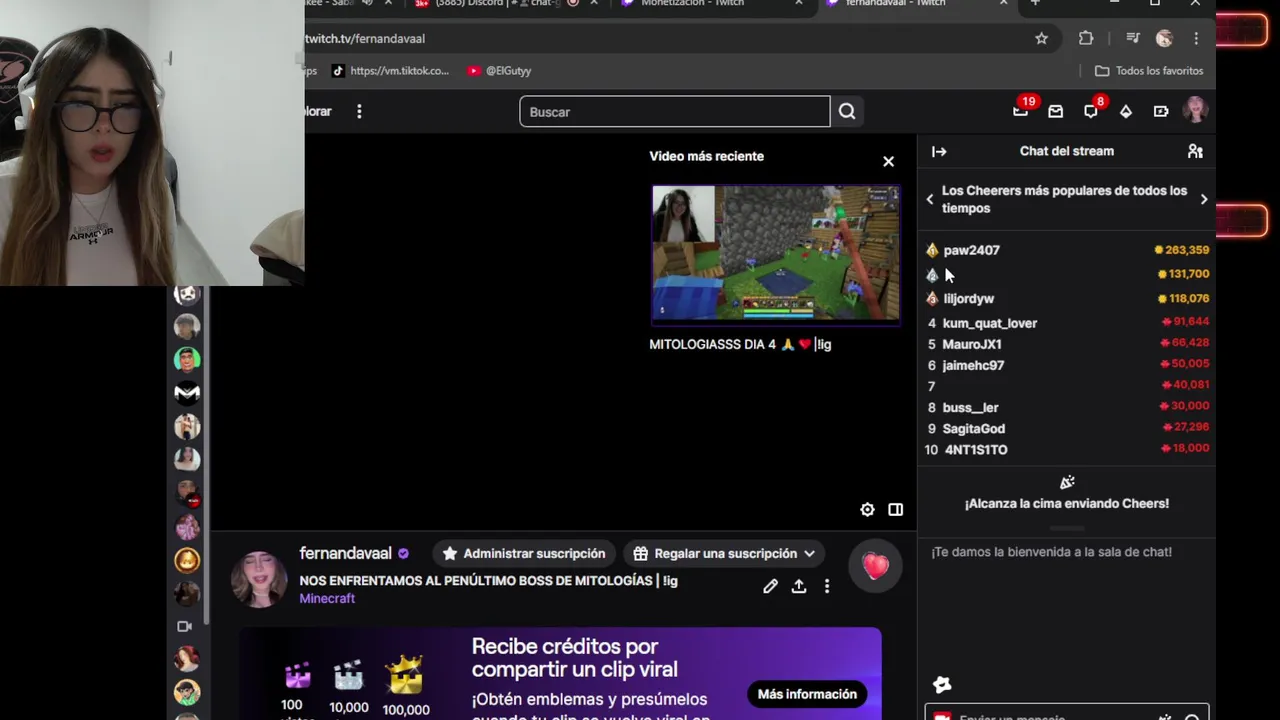The image size is (1280, 720).
Task: Click the ad-free Turbo icon in top bar
Action: pyautogui.click(x=1161, y=112)
